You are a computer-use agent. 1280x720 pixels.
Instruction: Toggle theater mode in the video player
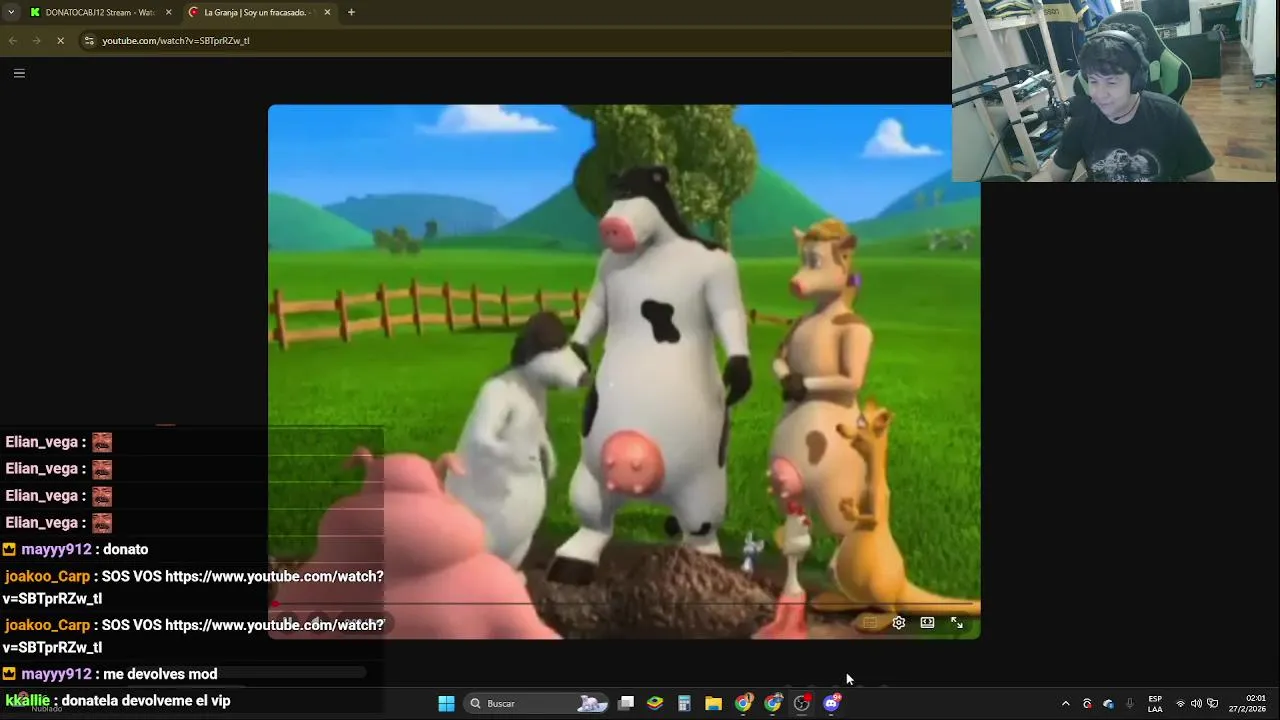pyautogui.click(x=927, y=623)
